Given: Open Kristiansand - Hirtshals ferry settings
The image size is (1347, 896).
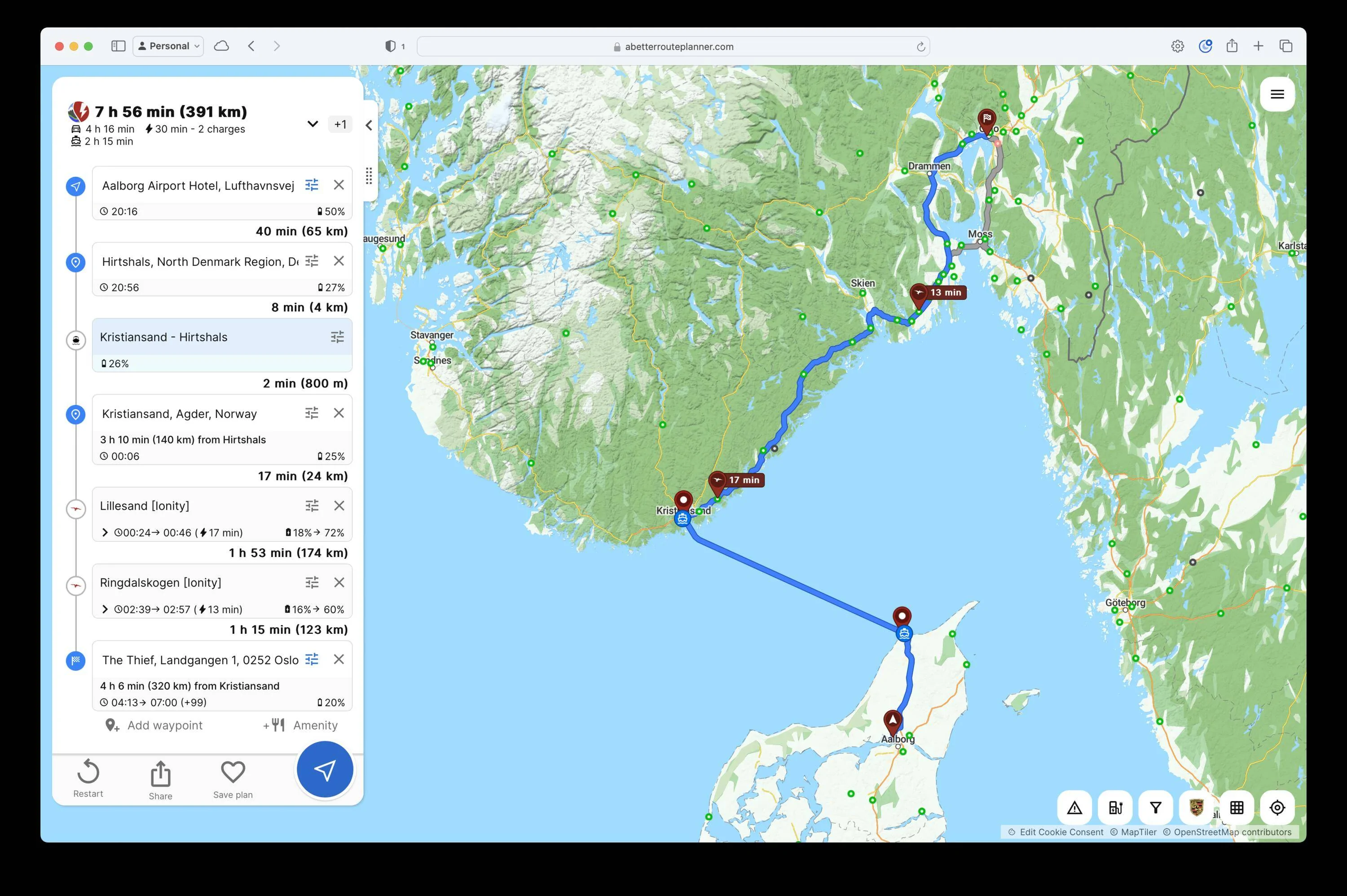Looking at the screenshot, I should (337, 337).
